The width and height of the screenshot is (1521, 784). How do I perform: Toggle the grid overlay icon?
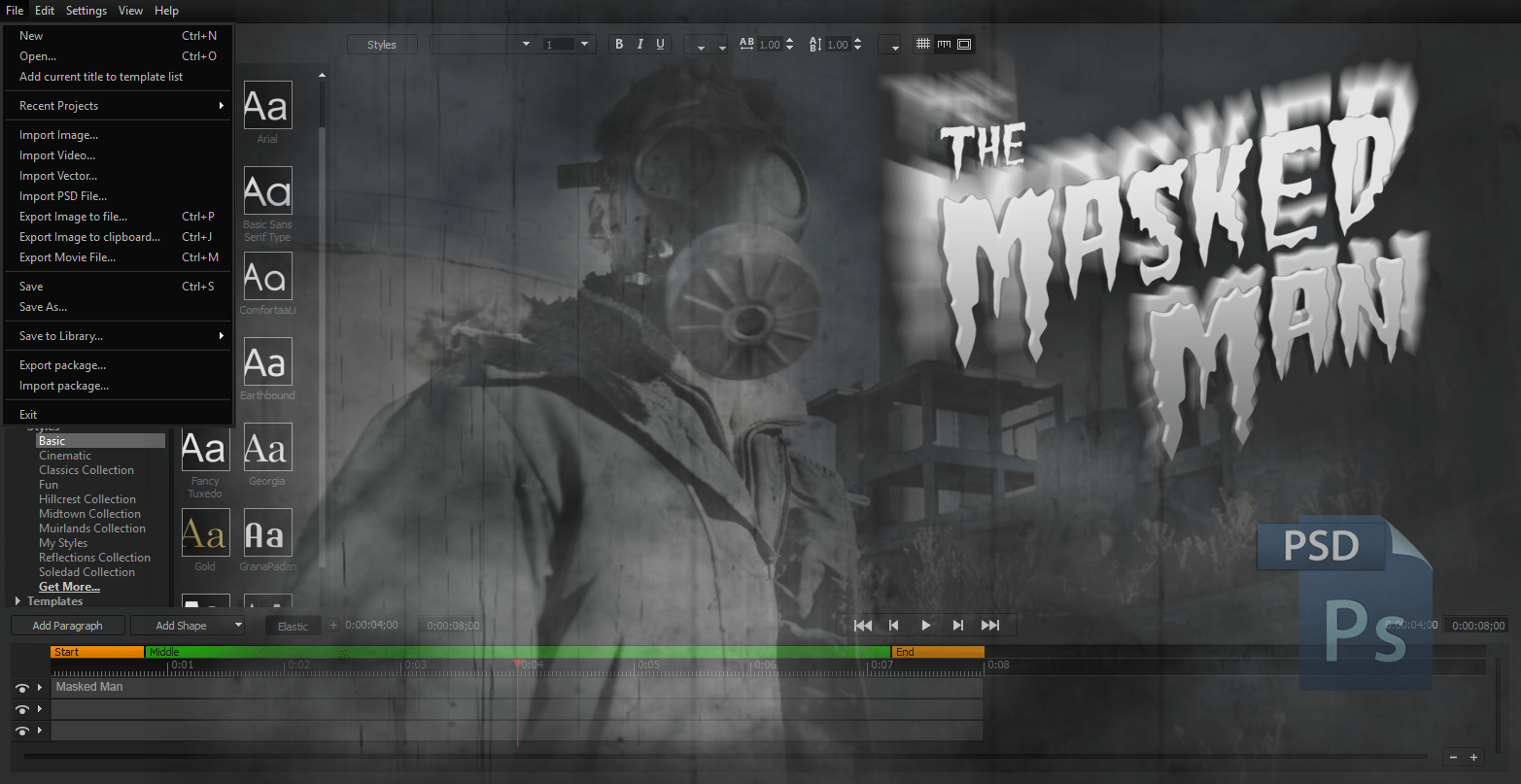pos(923,44)
